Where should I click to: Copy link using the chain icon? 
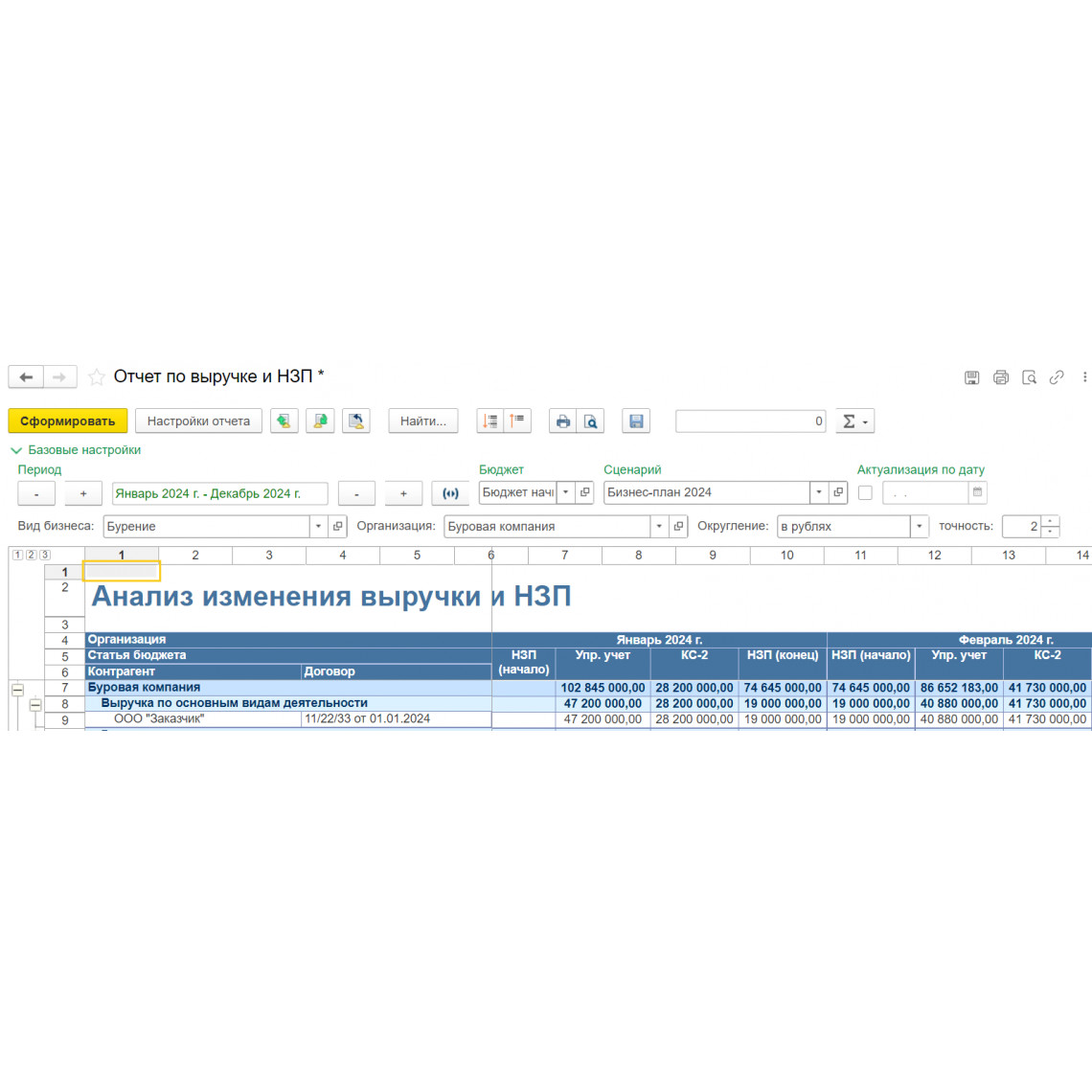(1057, 377)
